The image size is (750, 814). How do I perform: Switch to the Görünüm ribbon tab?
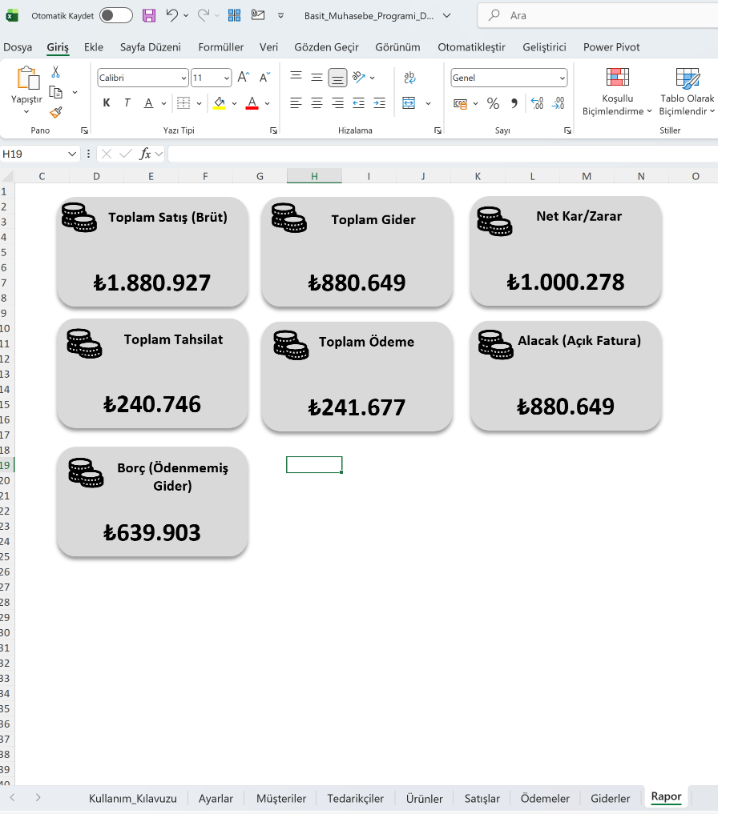(x=398, y=47)
